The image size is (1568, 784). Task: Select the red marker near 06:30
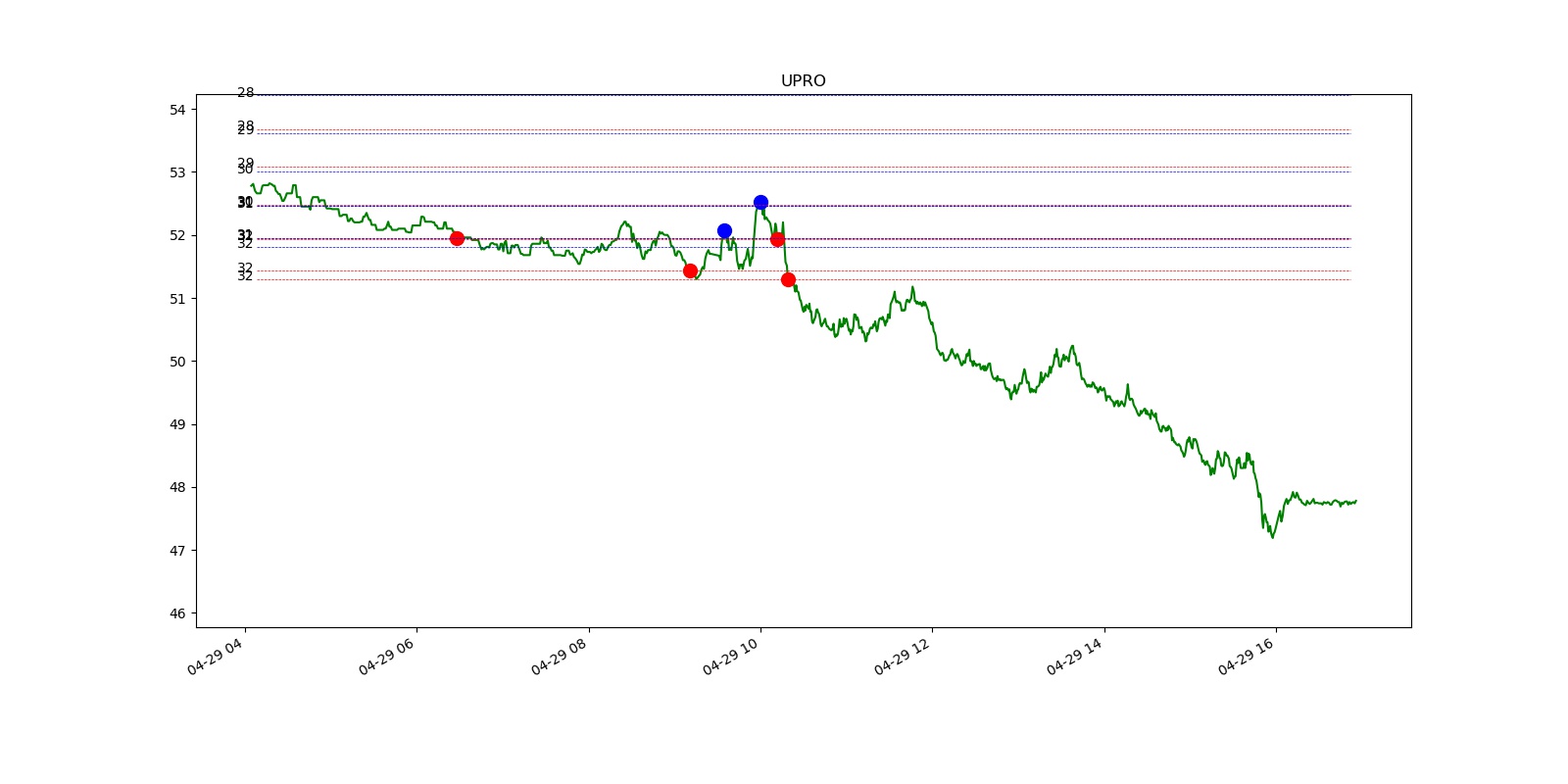457,238
